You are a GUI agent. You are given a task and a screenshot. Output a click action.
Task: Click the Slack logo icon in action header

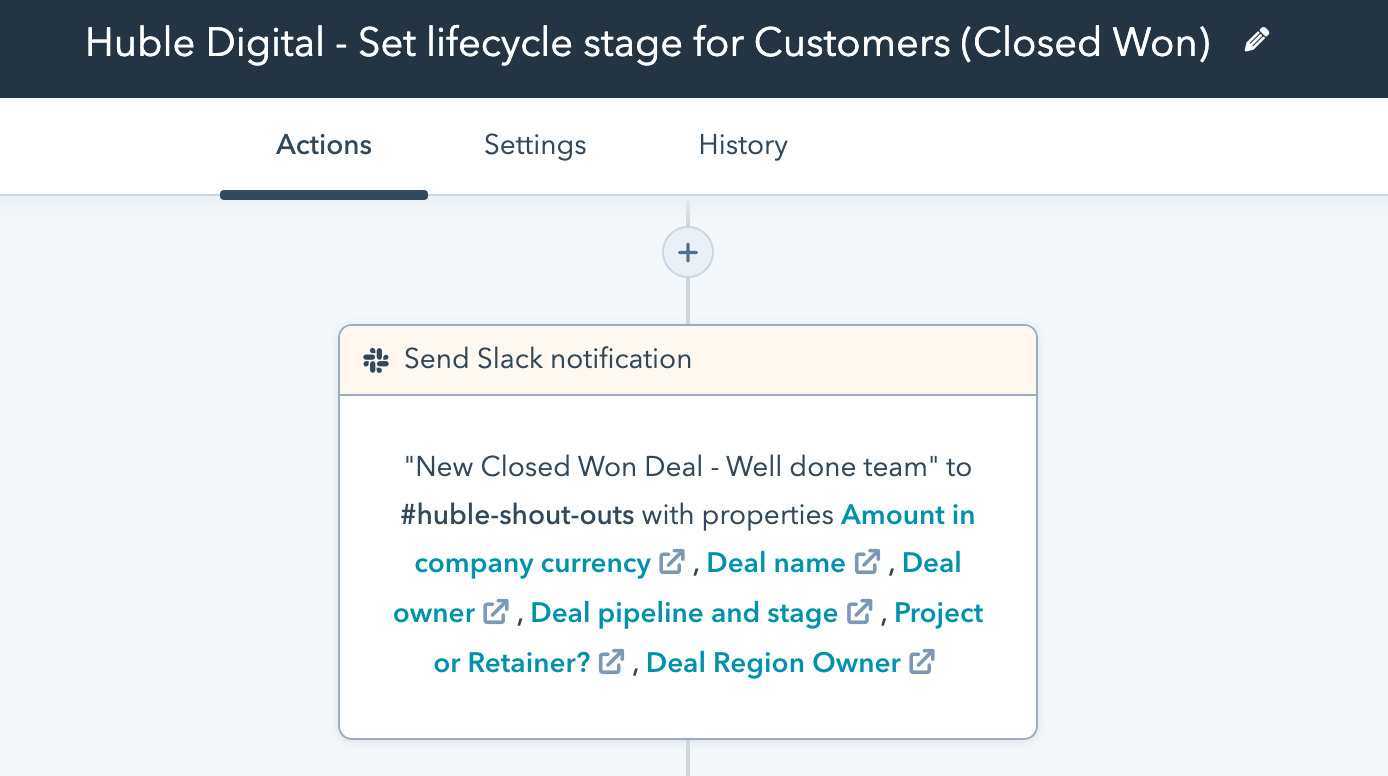pyautogui.click(x=376, y=360)
